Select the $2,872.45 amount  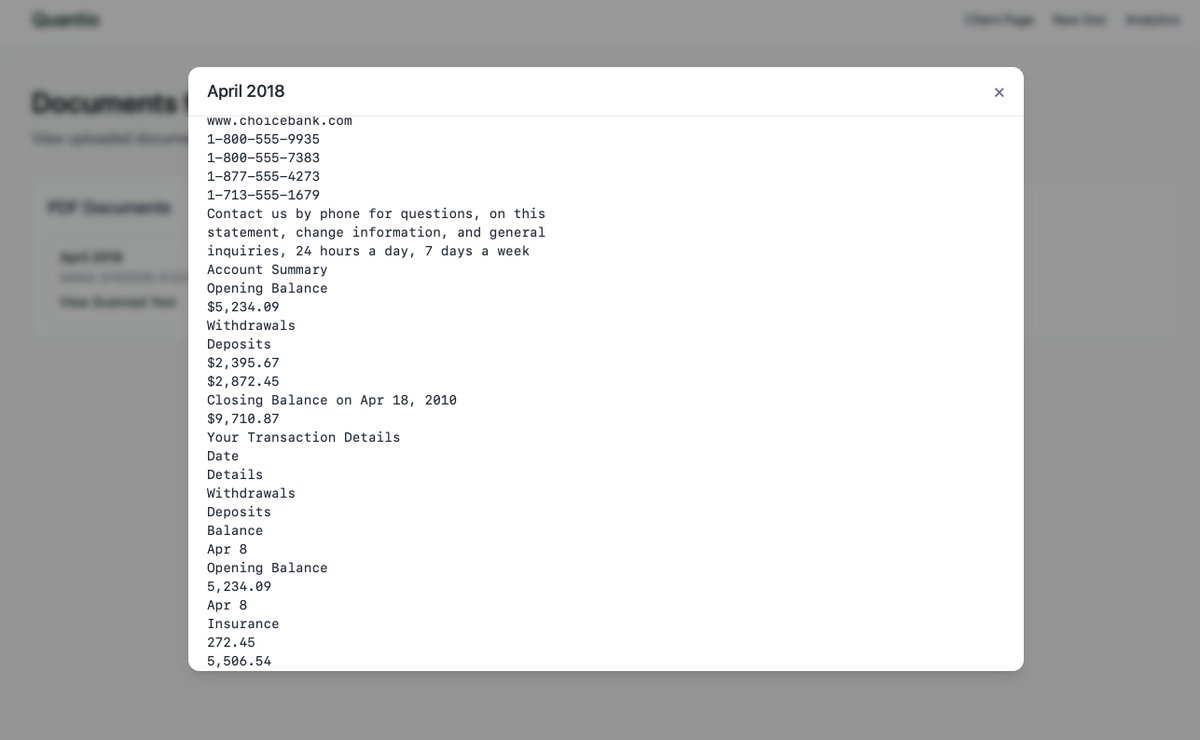coord(244,382)
